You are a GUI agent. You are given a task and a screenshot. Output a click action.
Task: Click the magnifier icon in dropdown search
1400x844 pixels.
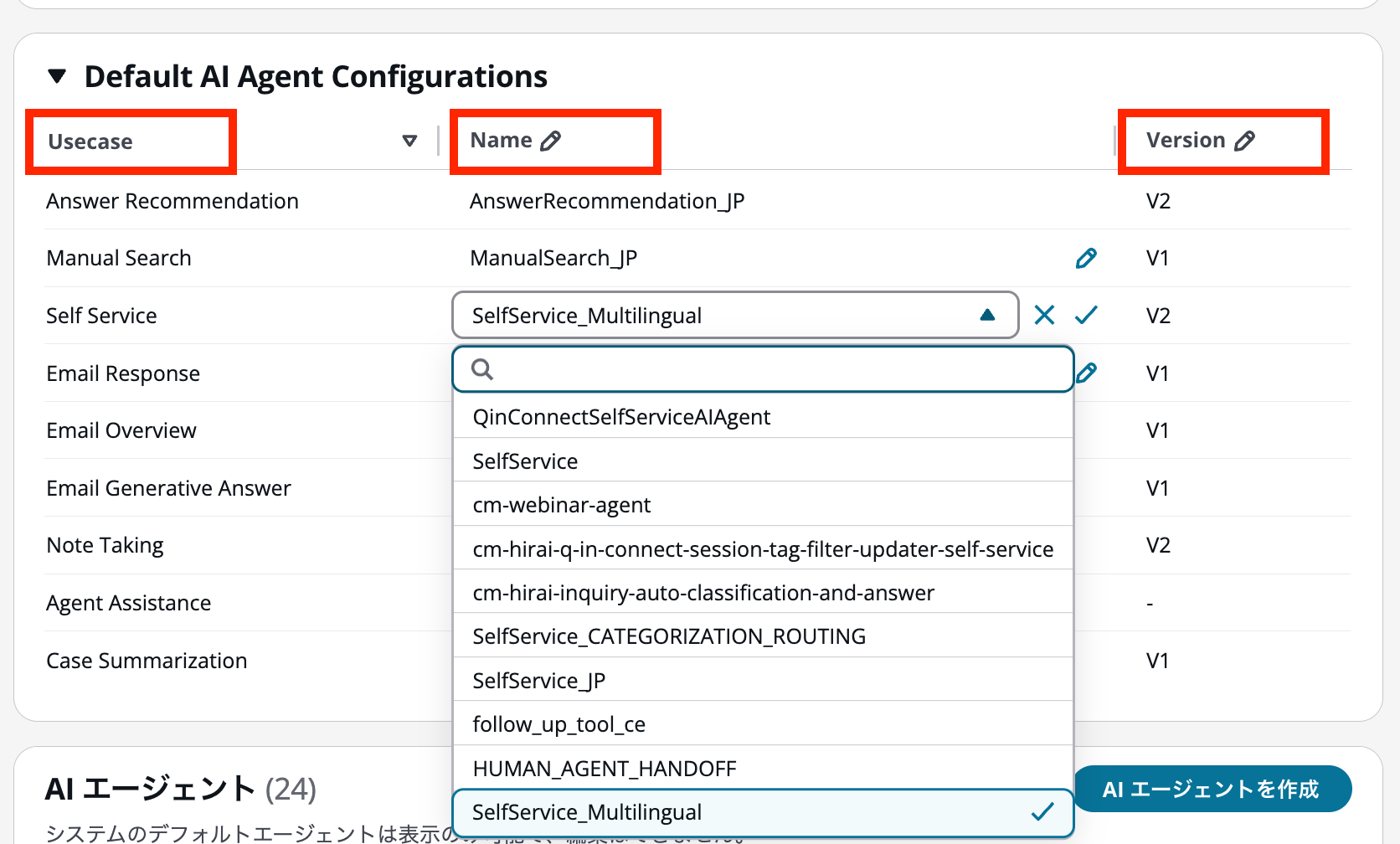click(482, 369)
